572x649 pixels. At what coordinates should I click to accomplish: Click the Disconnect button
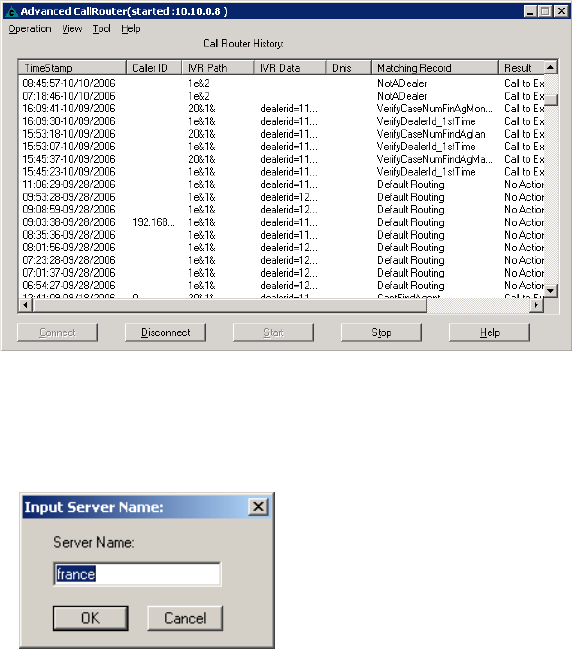point(166,332)
